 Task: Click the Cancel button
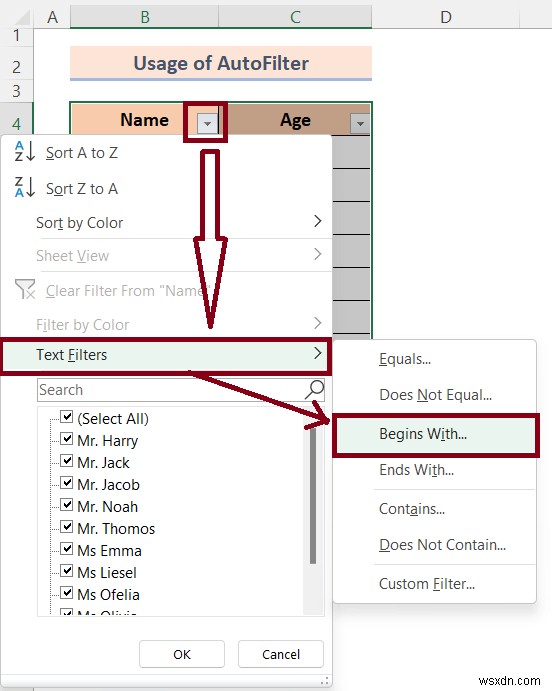point(281,654)
